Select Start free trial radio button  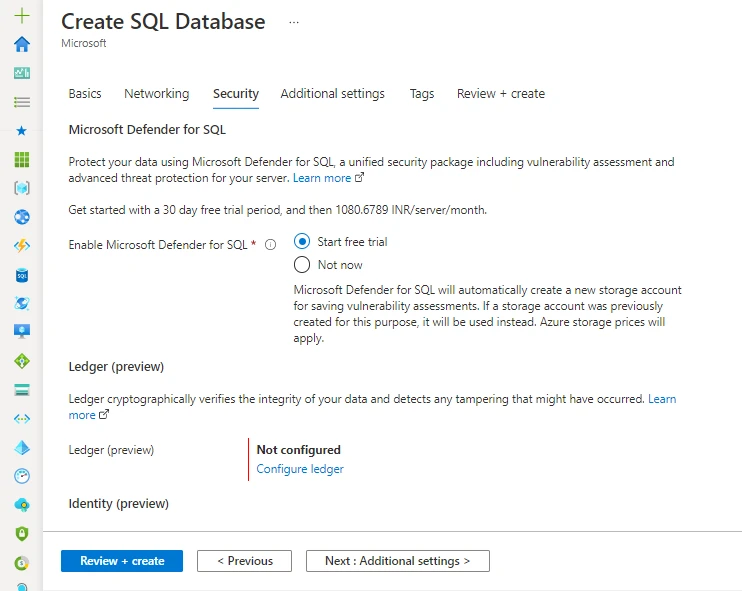tap(302, 241)
